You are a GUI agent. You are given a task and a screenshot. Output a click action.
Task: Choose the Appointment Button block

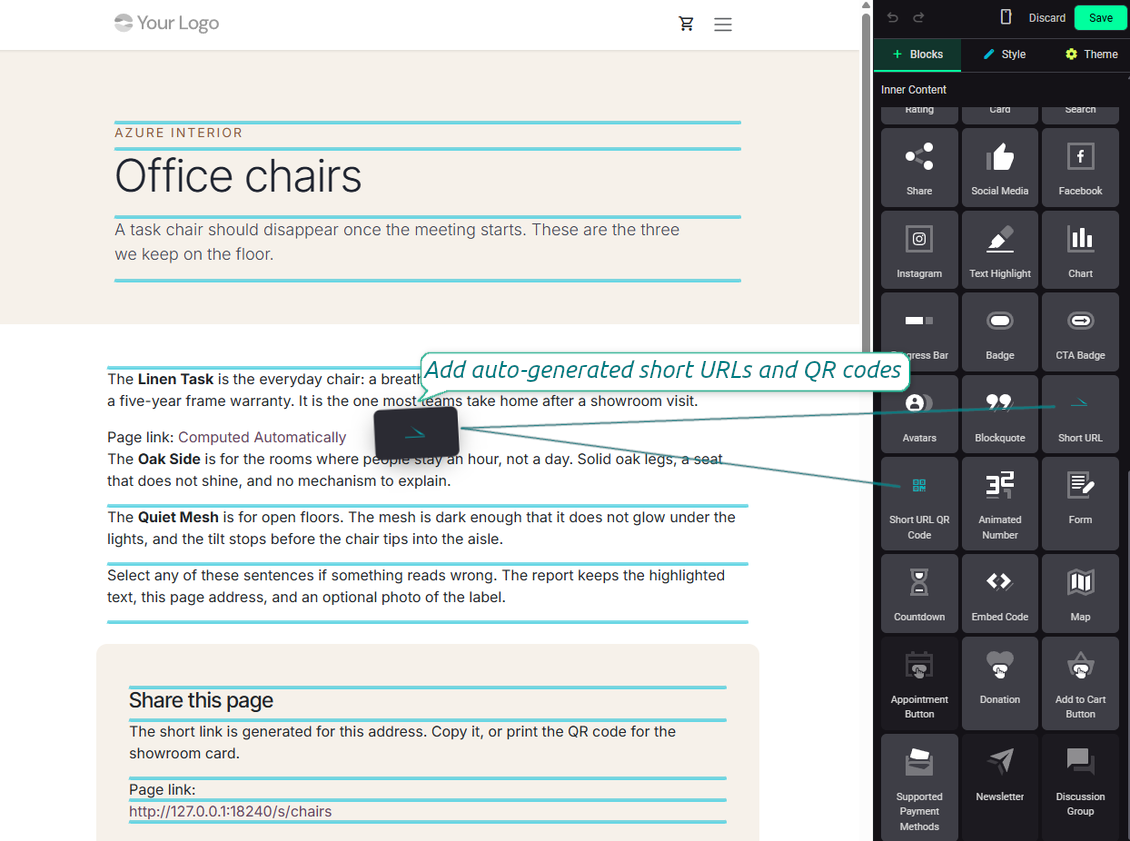[x=919, y=683]
